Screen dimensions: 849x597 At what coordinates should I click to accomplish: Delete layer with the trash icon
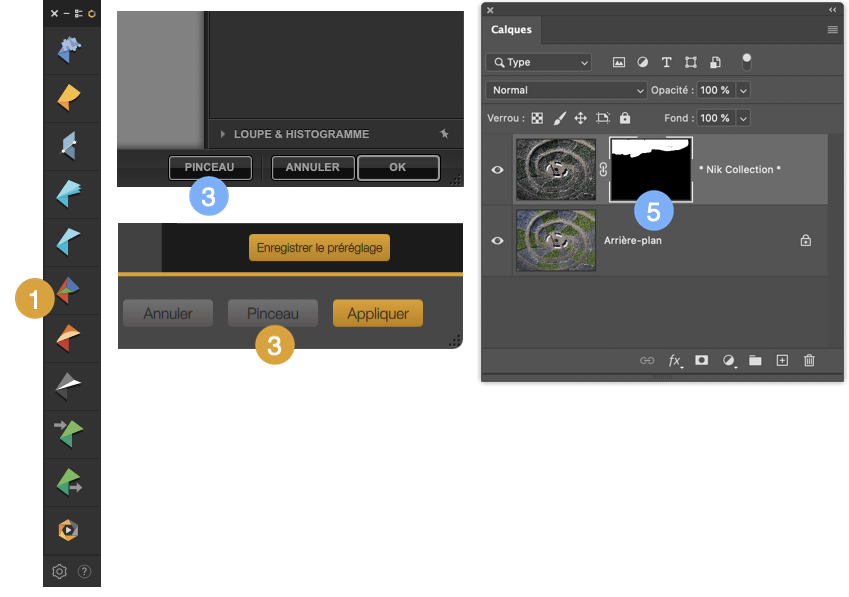[x=809, y=360]
